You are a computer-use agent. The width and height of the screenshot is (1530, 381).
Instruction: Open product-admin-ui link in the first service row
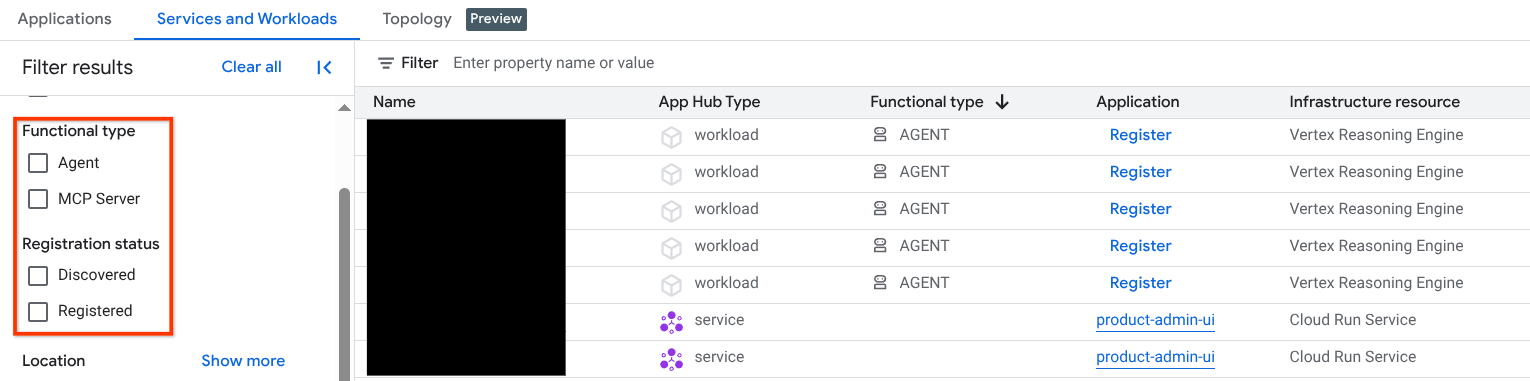(1155, 320)
